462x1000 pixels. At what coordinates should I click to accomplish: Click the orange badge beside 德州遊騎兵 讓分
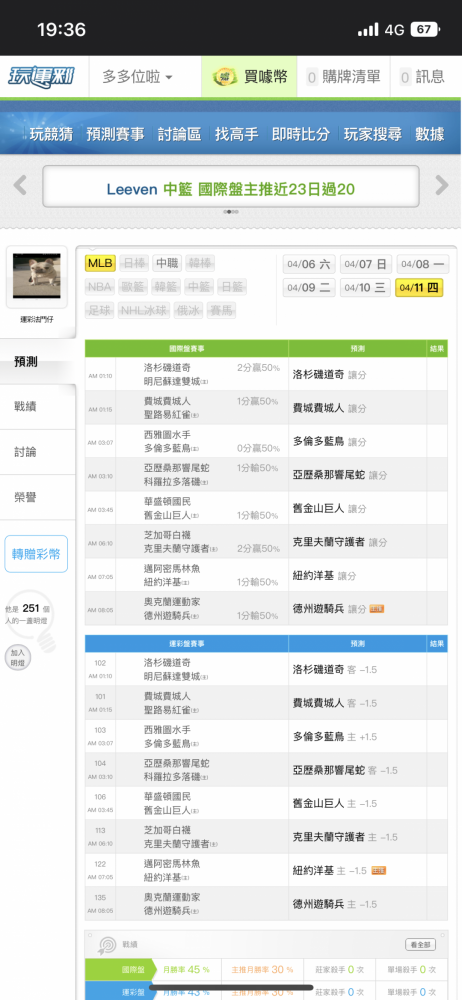click(376, 609)
